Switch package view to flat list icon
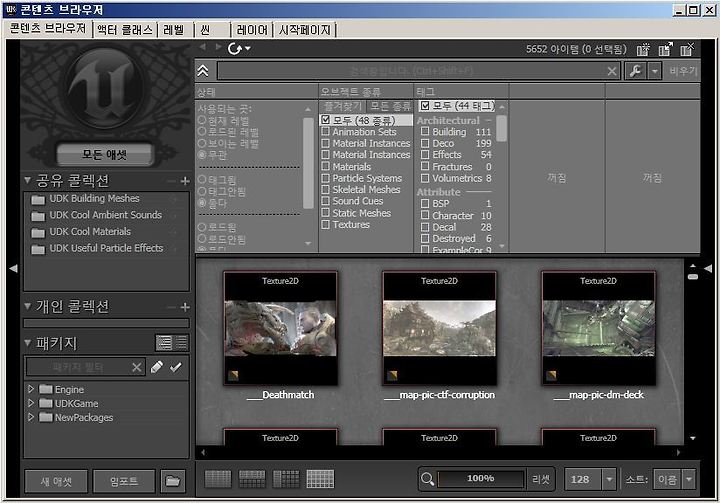This screenshot has width=720, height=503. (x=182, y=342)
